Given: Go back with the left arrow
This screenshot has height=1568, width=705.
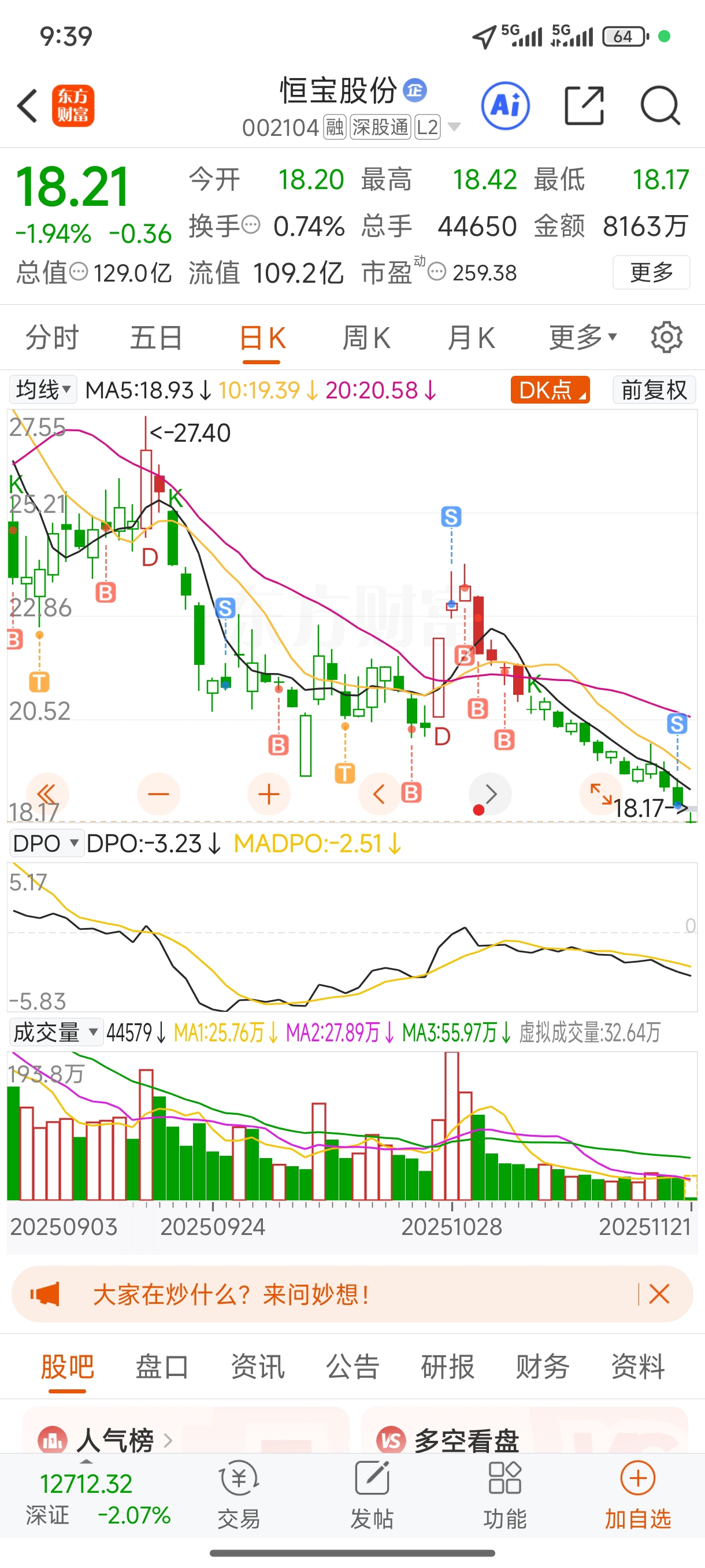Looking at the screenshot, I should click(x=27, y=106).
